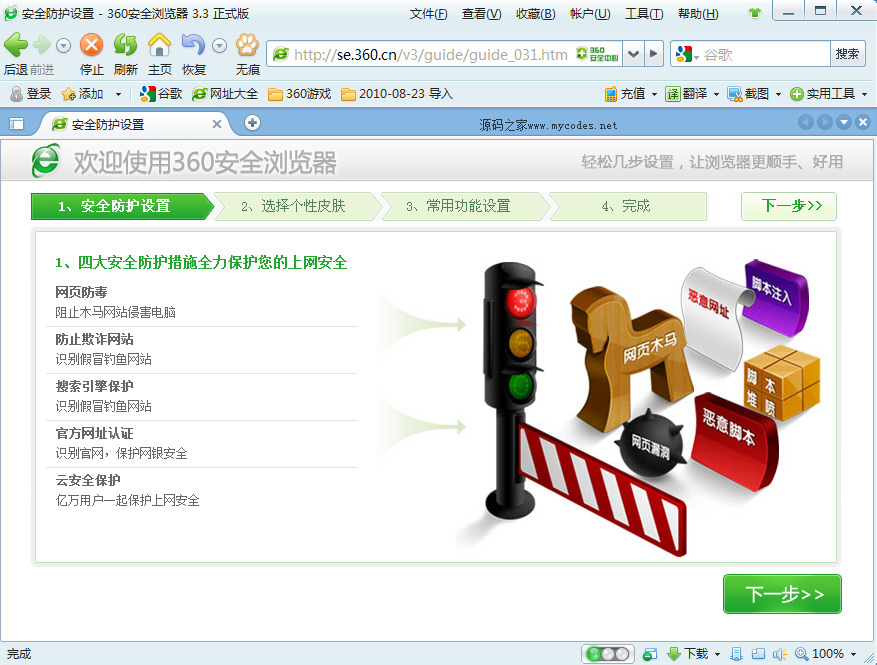
Task: Click the tab bar close X button
Action: click(x=863, y=122)
